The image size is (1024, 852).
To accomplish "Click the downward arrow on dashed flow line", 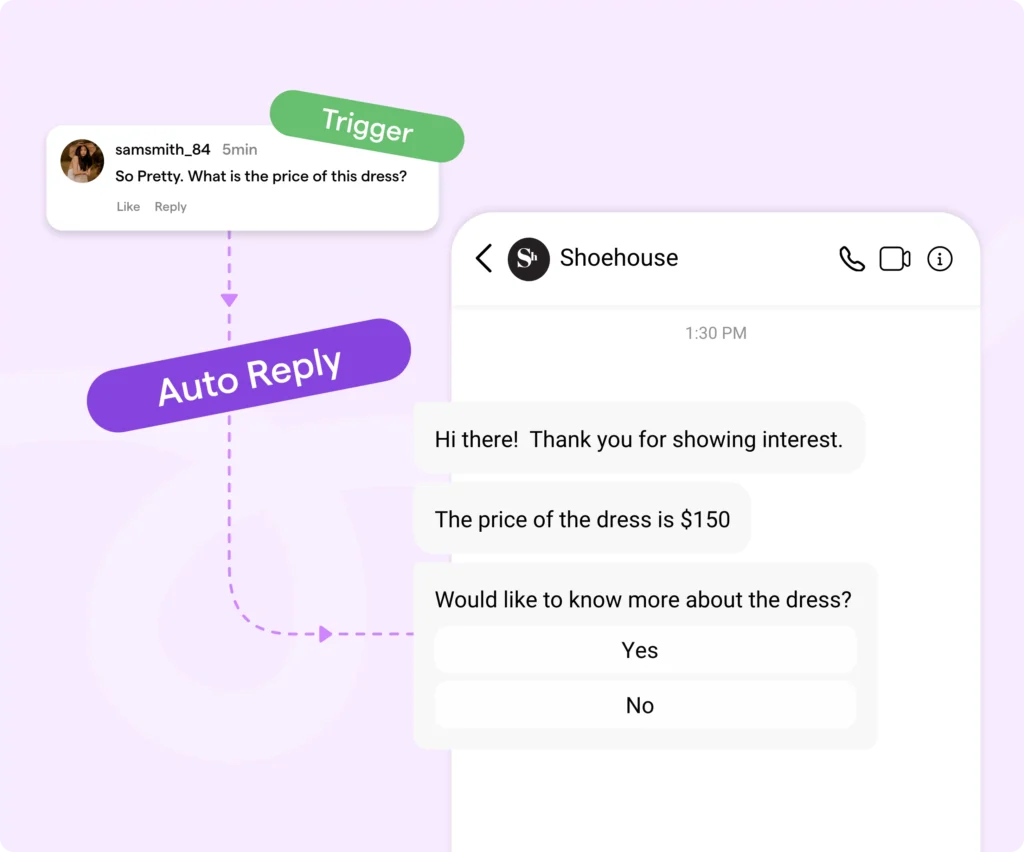I will [229, 300].
